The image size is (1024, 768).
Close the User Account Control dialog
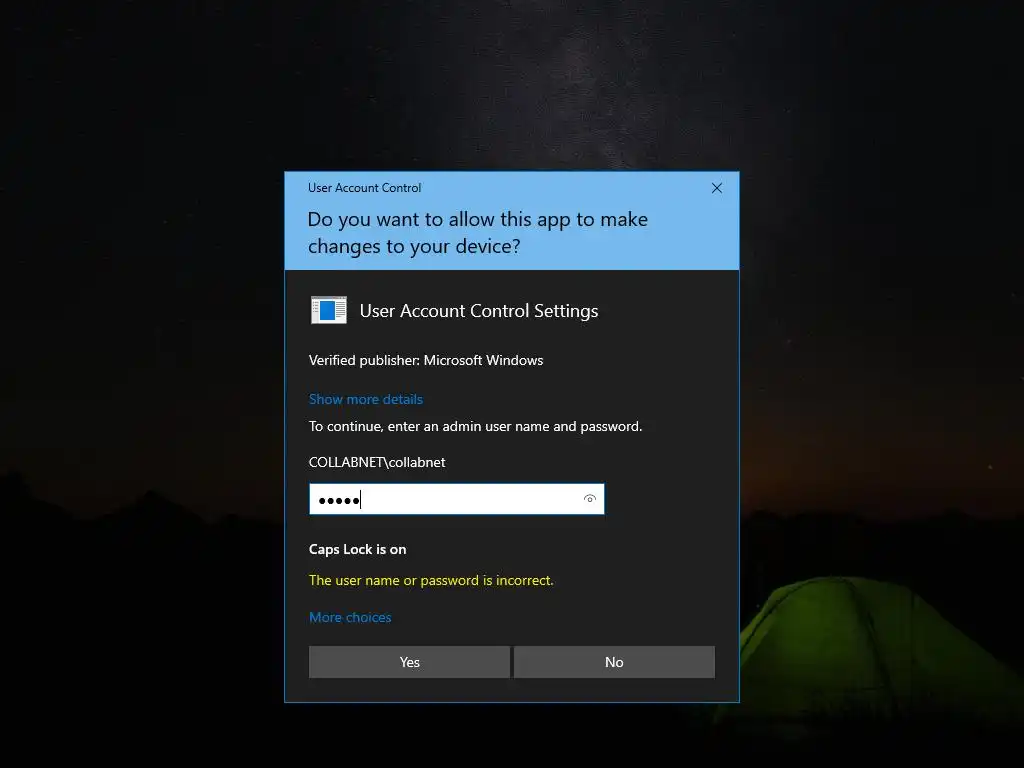coord(716,188)
